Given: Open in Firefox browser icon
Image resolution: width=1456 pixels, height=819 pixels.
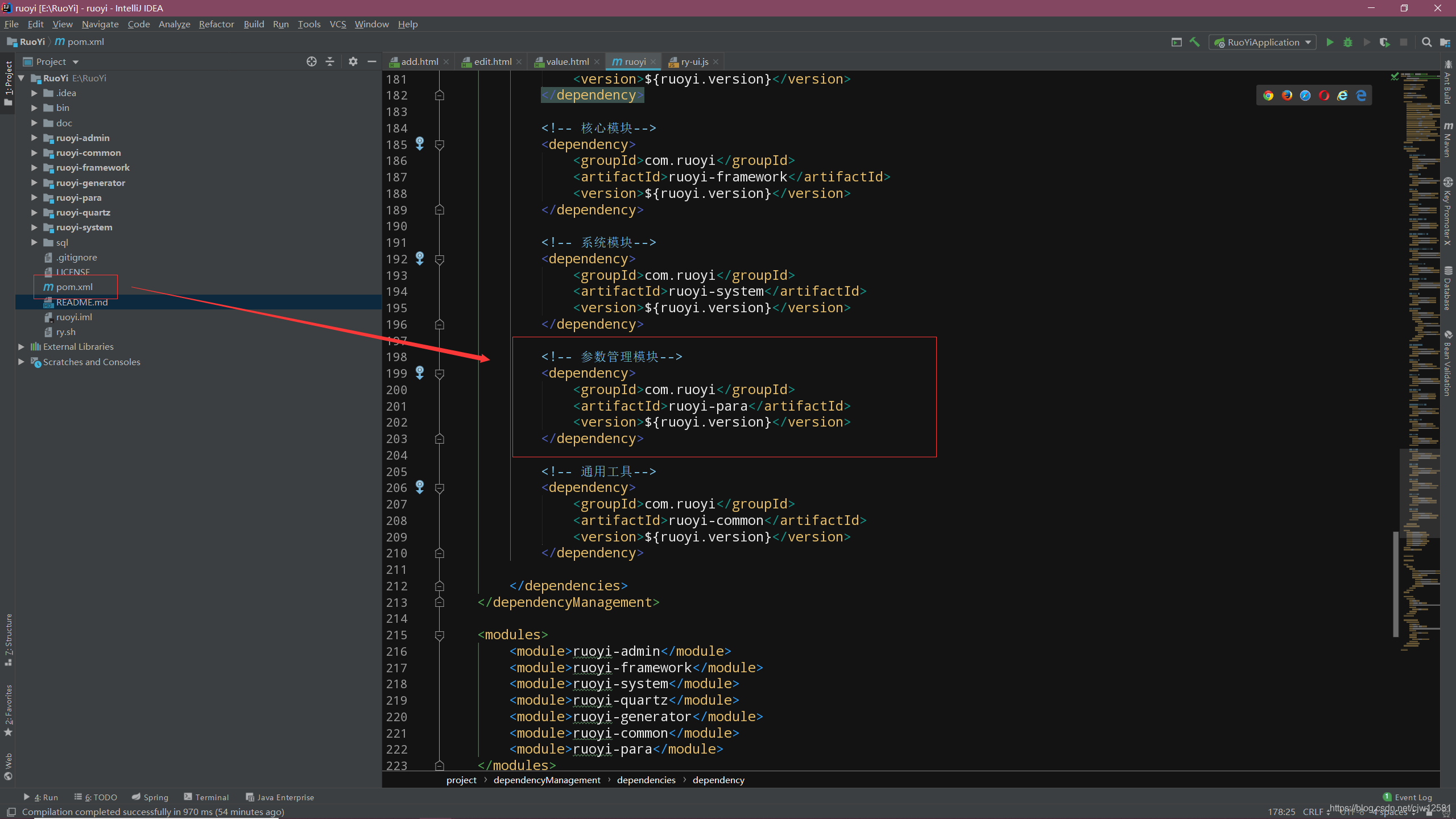Looking at the screenshot, I should click(x=1287, y=96).
